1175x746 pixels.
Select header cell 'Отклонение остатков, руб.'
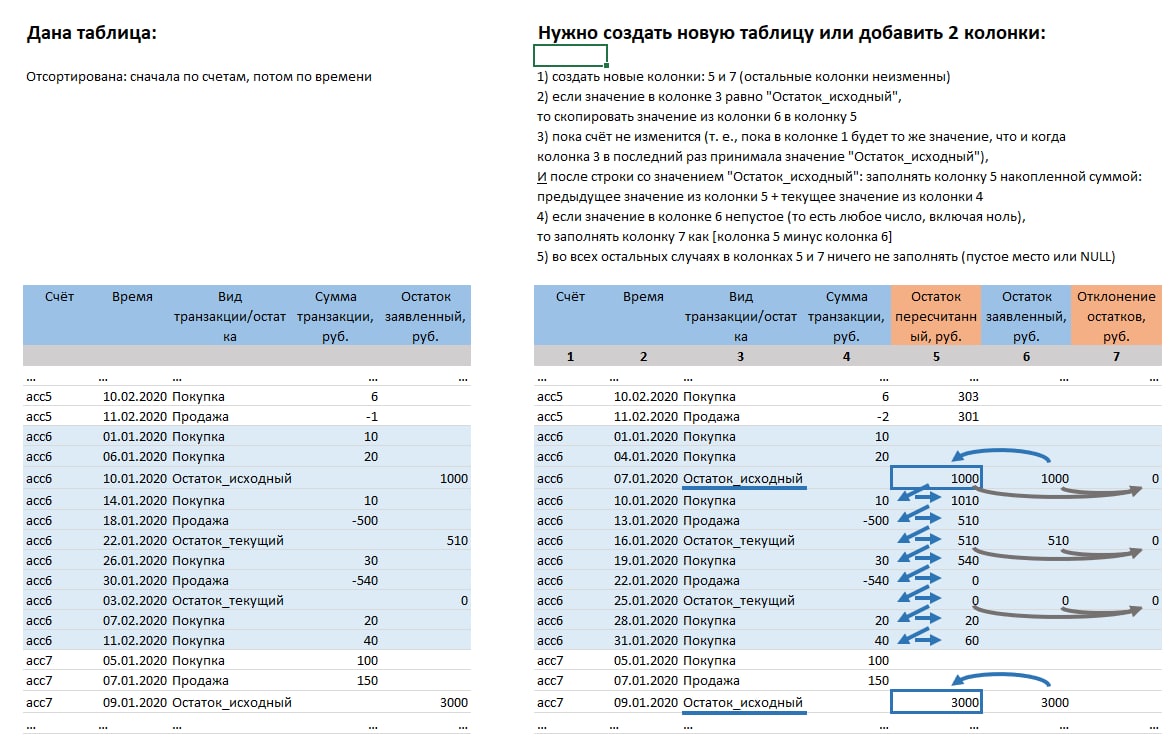[1117, 316]
